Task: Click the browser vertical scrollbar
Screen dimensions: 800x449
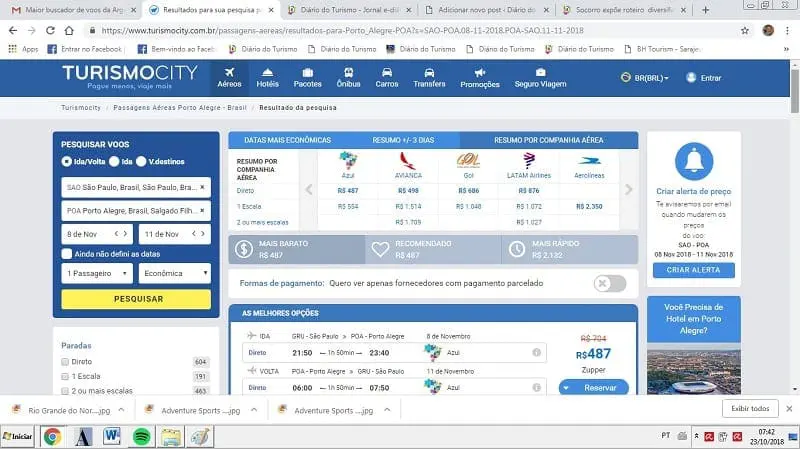Action: tap(794, 92)
